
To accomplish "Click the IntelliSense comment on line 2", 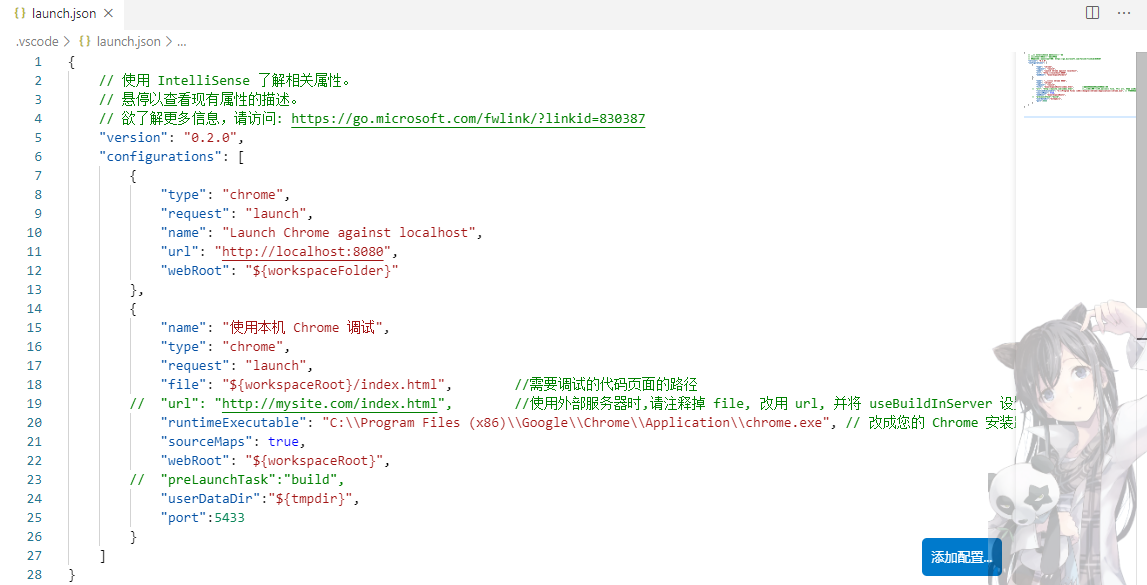I will click(225, 80).
